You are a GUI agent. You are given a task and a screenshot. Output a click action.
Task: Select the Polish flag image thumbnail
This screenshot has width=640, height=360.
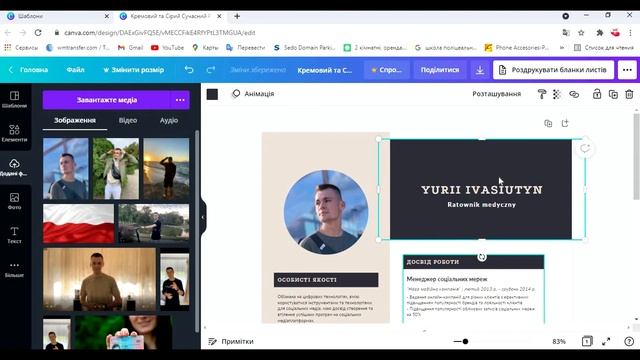point(78,224)
